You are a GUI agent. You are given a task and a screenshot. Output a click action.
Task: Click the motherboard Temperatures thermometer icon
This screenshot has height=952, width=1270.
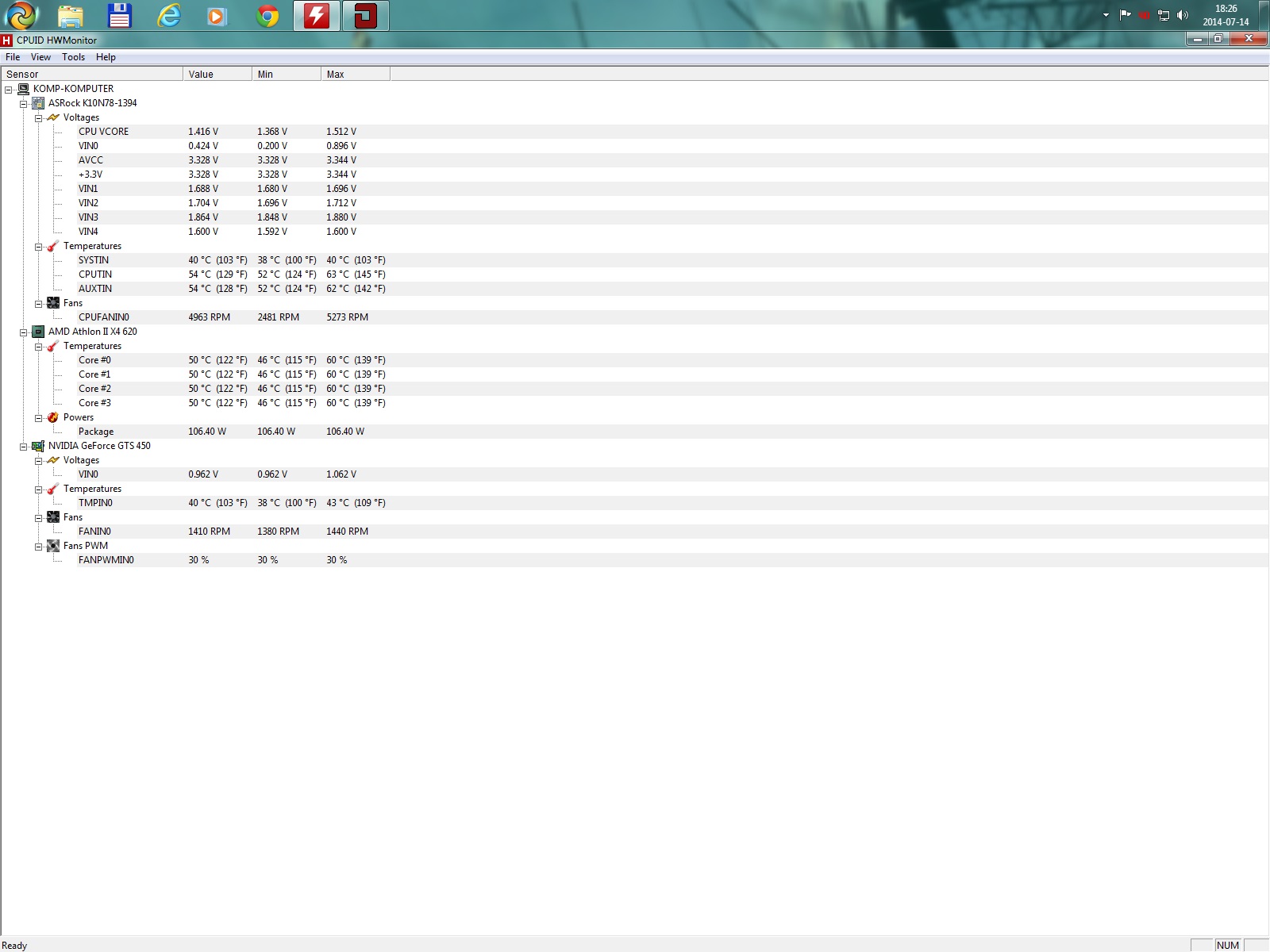coord(53,246)
